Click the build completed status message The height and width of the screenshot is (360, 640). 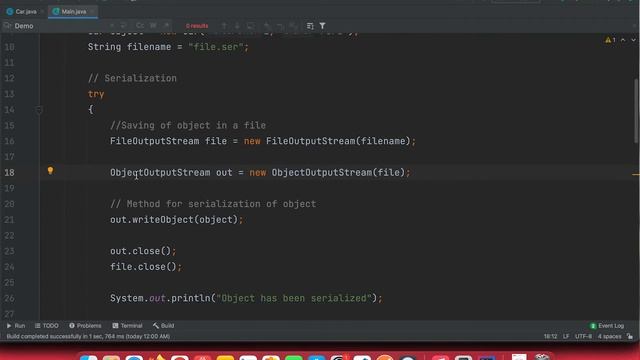pos(88,336)
